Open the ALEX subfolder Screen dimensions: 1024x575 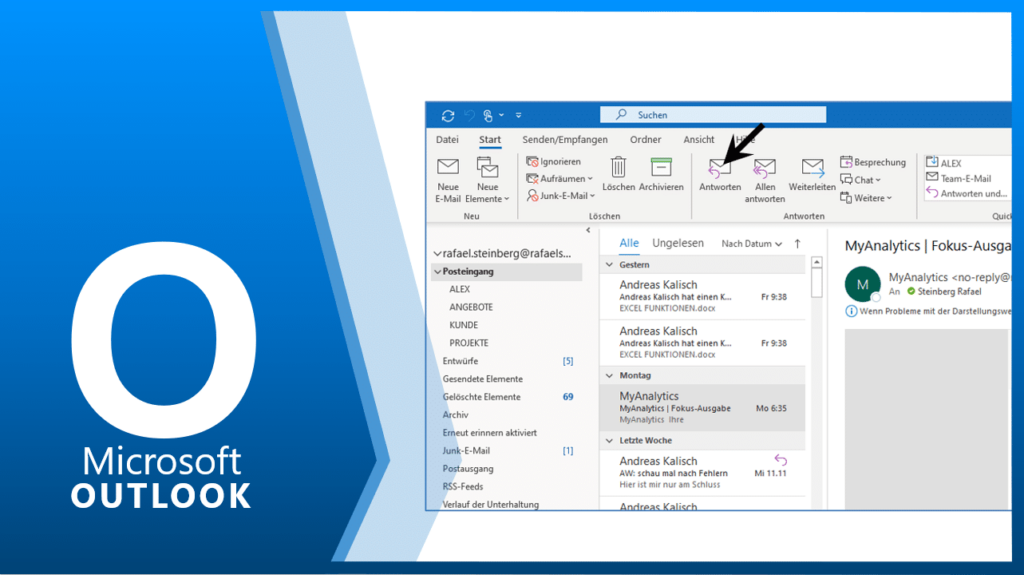click(x=459, y=289)
